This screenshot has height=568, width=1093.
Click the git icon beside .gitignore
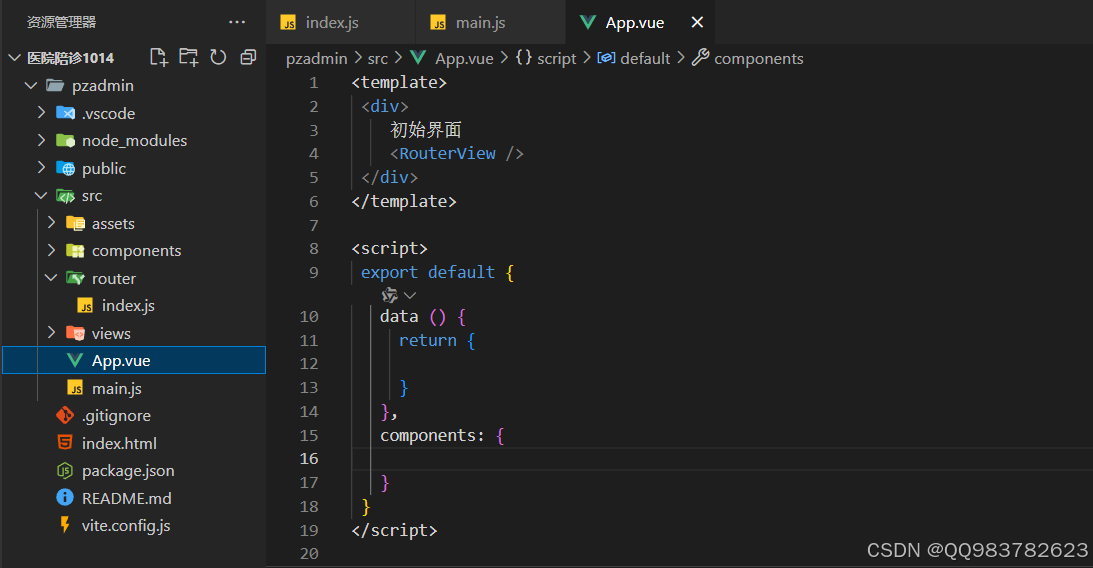(x=65, y=415)
